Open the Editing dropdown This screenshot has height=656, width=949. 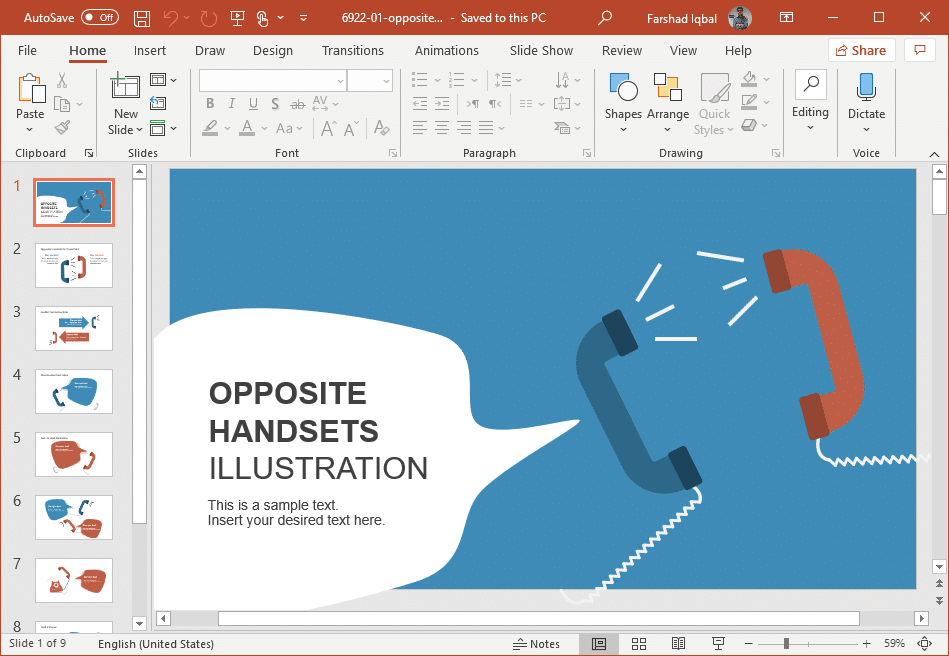coord(810,113)
